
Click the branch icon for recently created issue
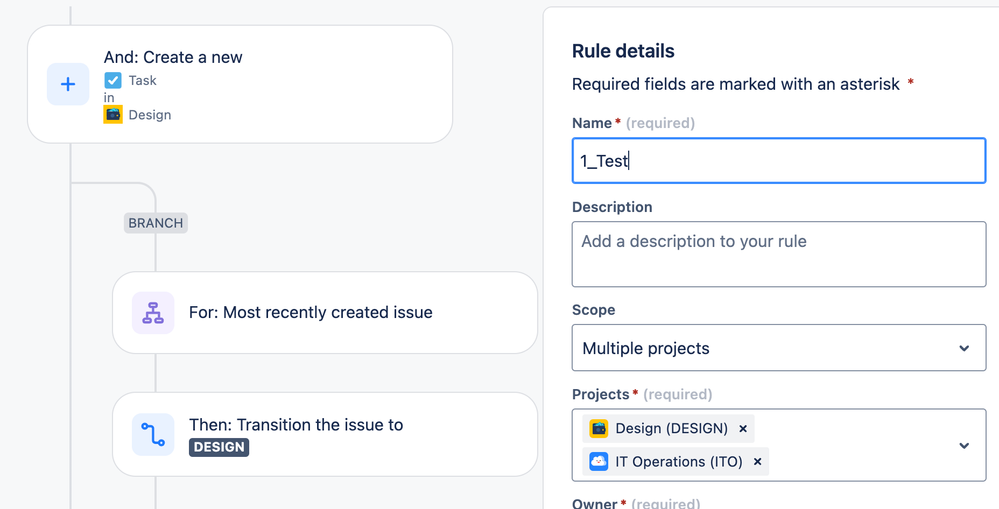pyautogui.click(x=153, y=313)
